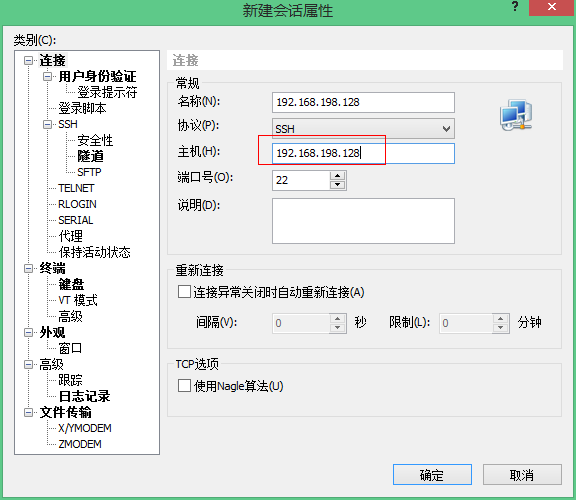Select 连接 category in tree
The width and height of the screenshot is (576, 500).
point(52,60)
